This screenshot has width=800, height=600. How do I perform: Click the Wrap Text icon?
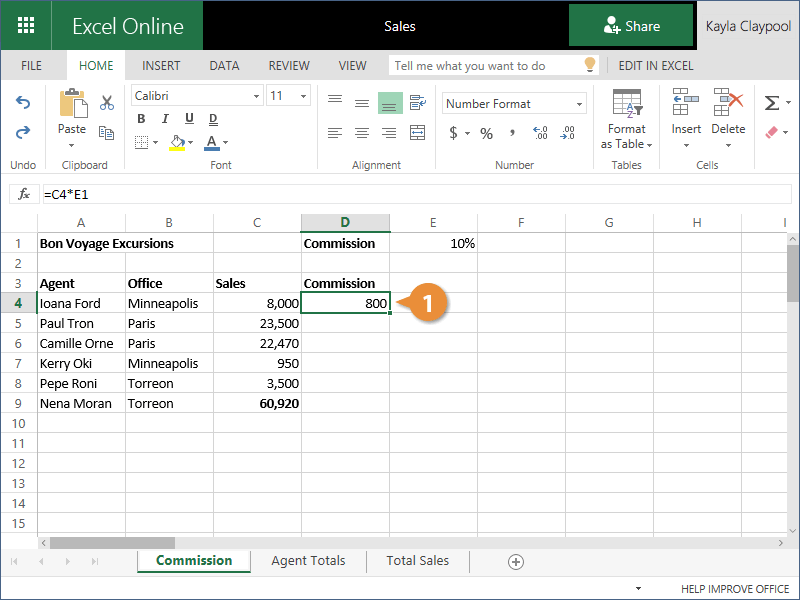[417, 103]
